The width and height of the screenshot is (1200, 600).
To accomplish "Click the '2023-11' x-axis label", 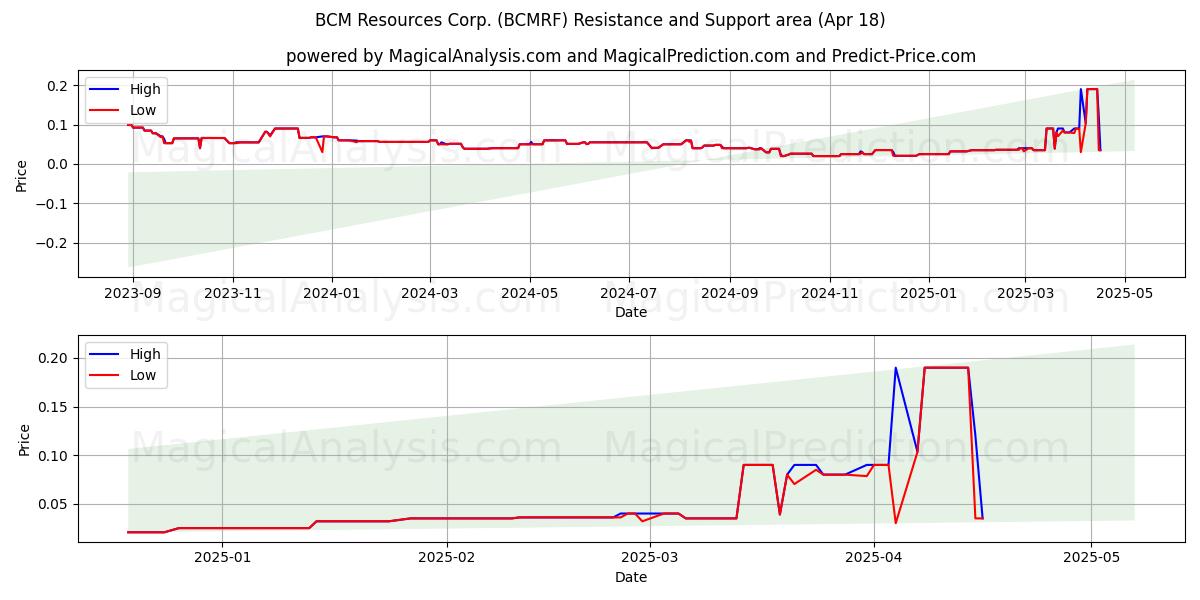I will pyautogui.click(x=233, y=294).
